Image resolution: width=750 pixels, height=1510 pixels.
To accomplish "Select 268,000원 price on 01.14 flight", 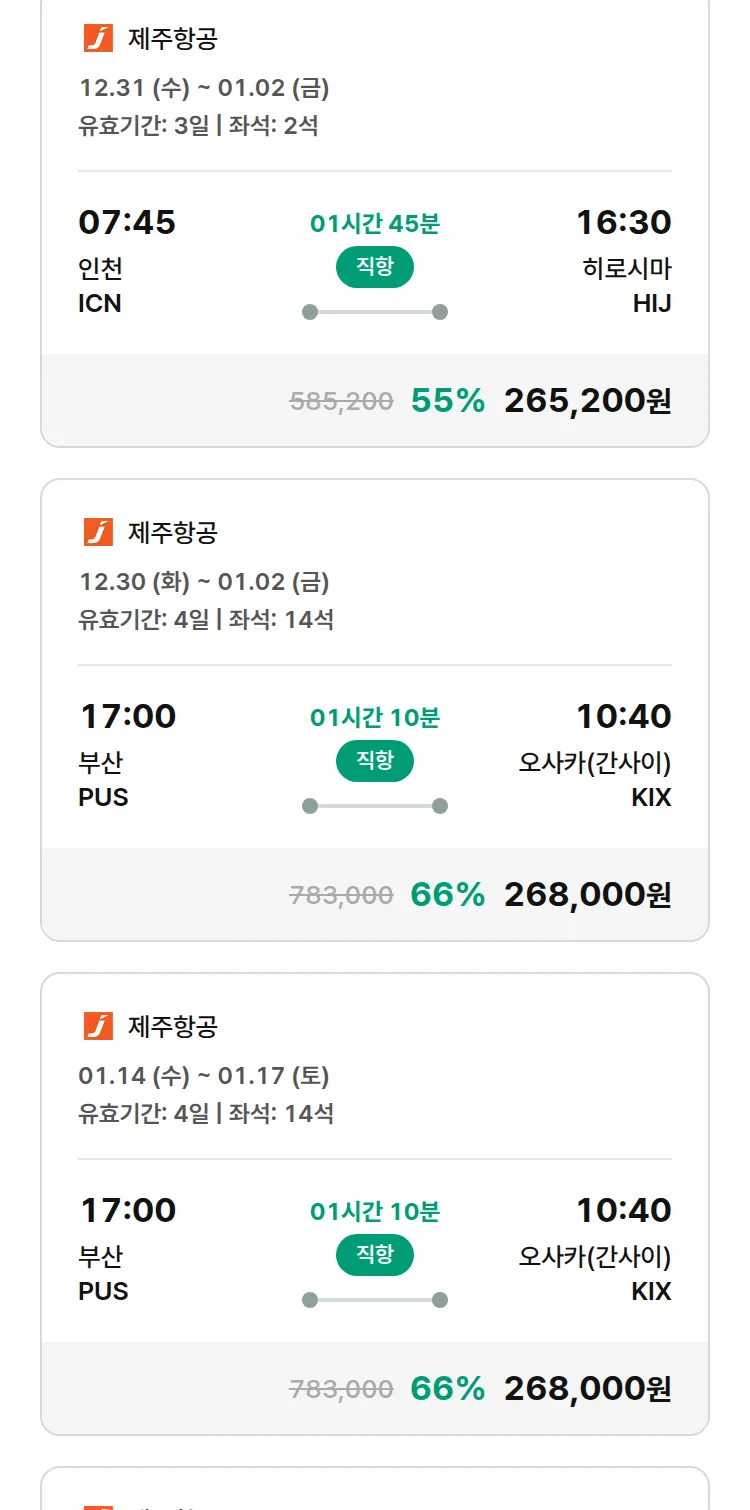I will [587, 1389].
